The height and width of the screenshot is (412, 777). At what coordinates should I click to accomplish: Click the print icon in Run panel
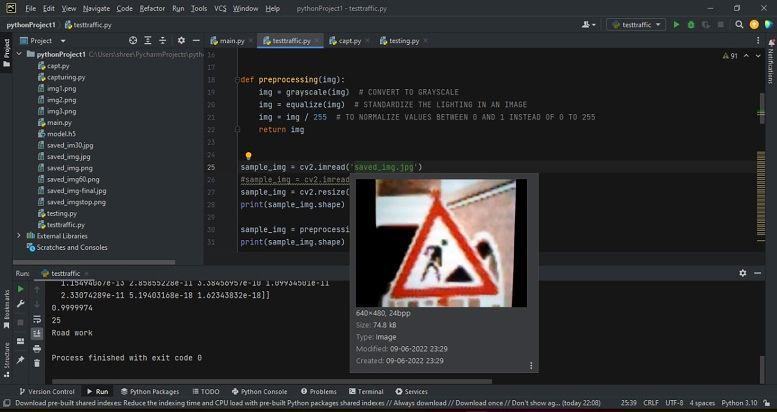[37, 349]
